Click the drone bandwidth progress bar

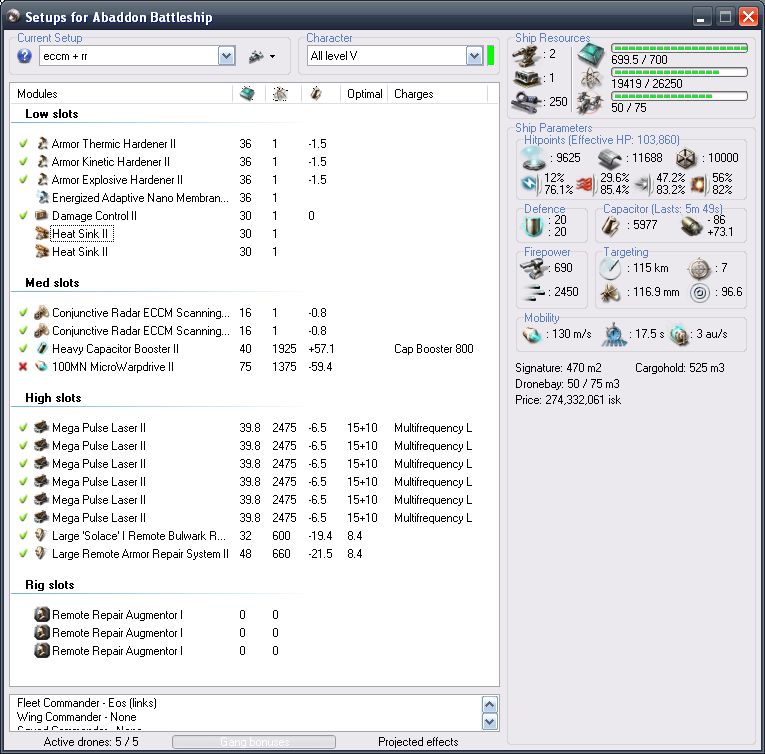click(x=679, y=96)
